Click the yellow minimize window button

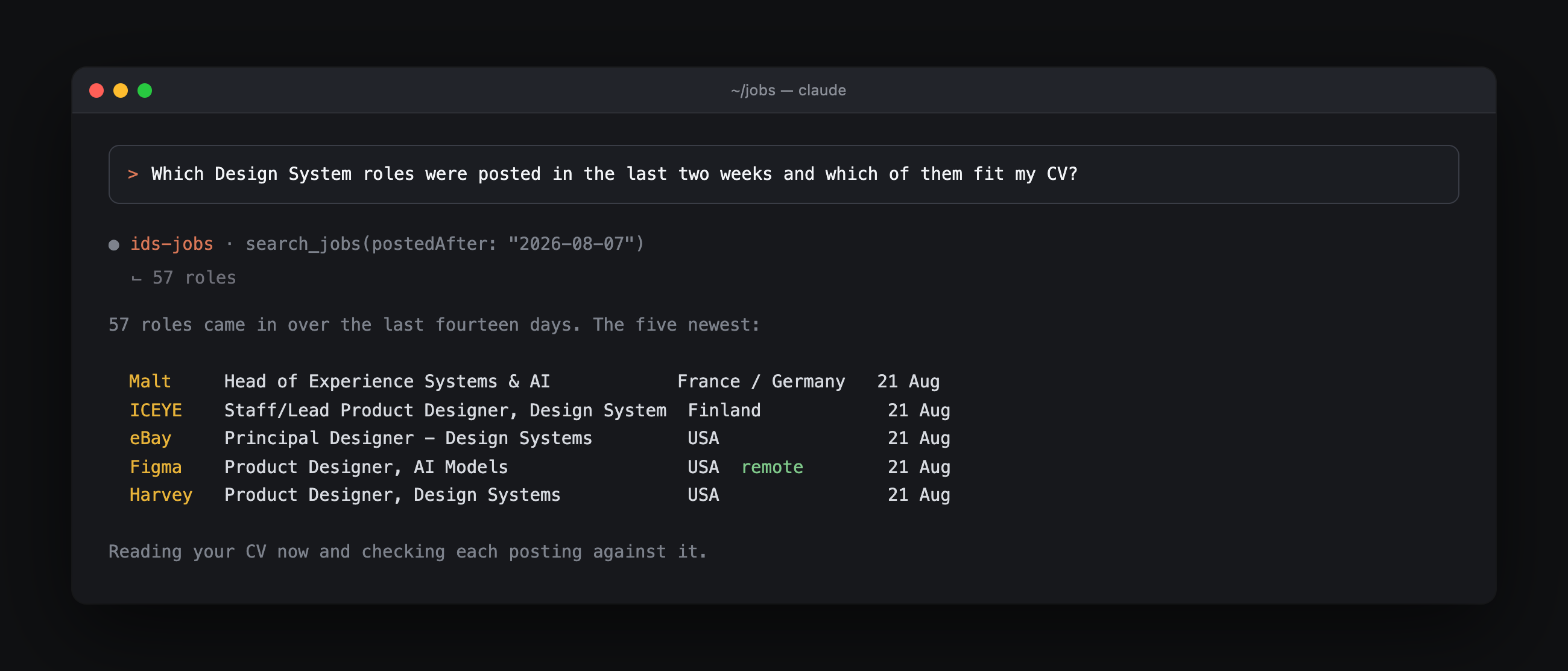(121, 91)
